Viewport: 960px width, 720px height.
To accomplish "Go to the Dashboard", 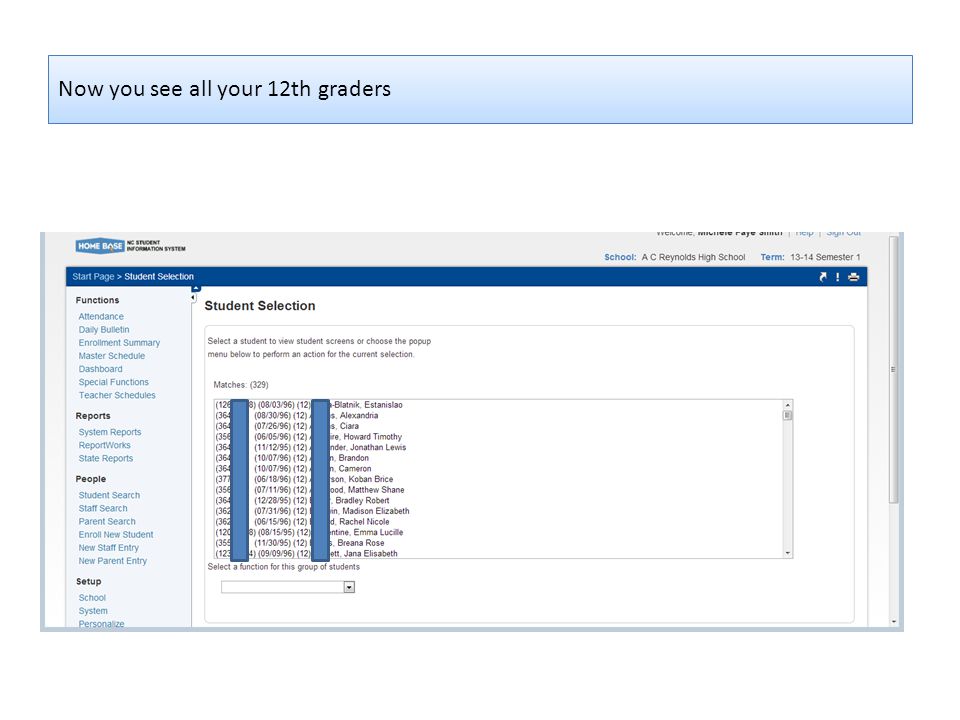I will coord(100,369).
